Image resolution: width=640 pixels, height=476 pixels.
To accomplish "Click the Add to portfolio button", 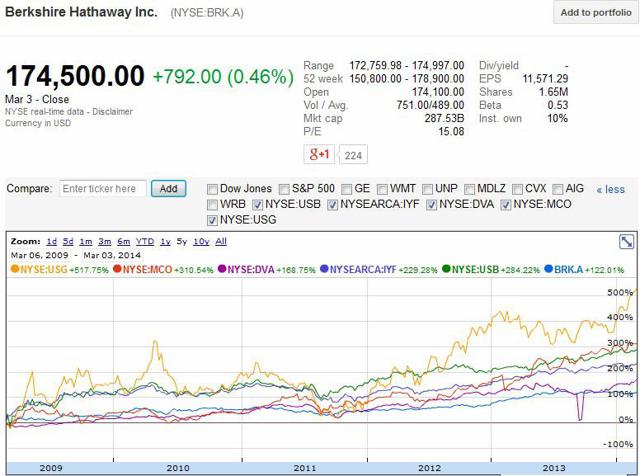I will point(596,12).
